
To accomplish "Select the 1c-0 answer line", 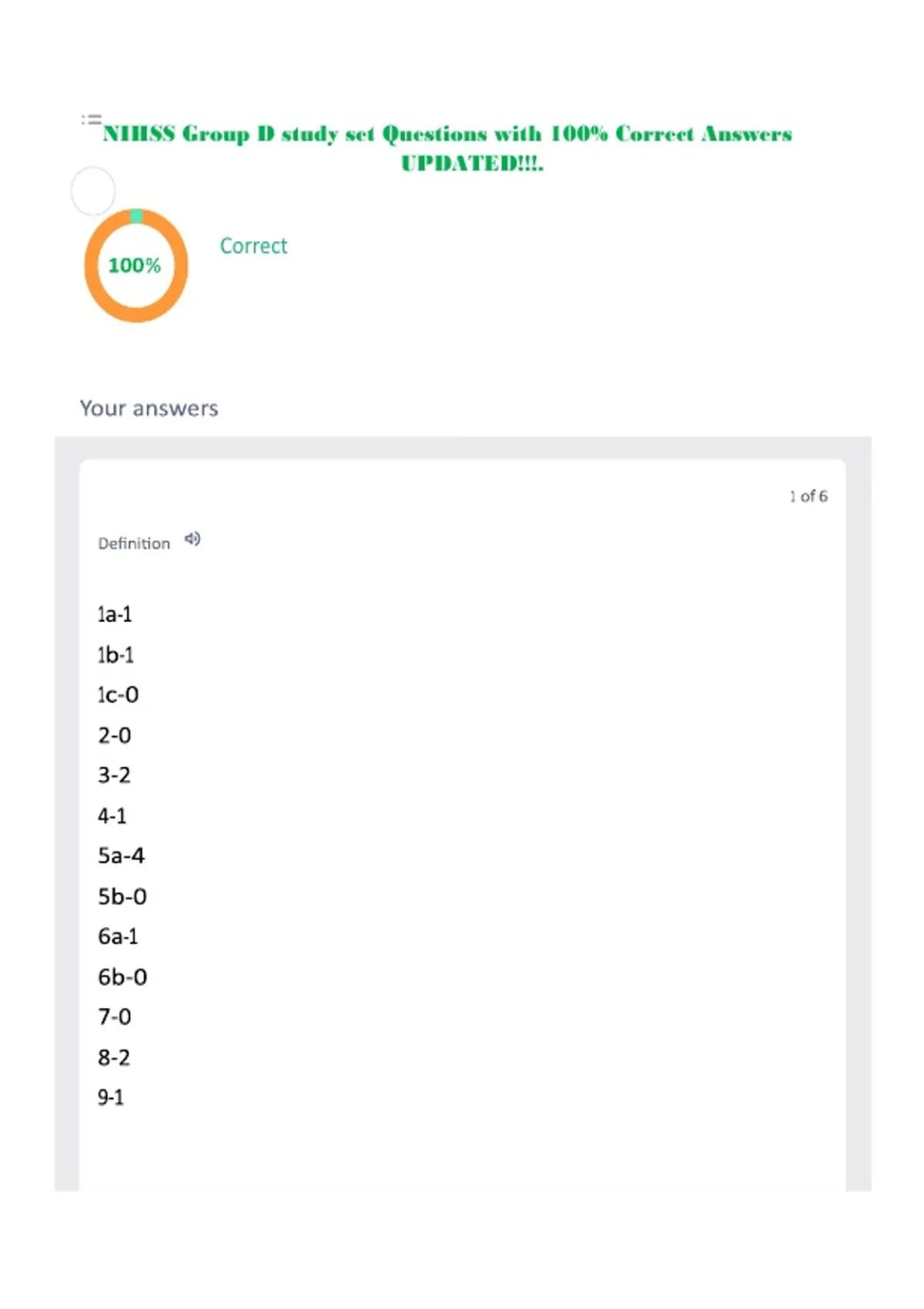I will coord(118,695).
